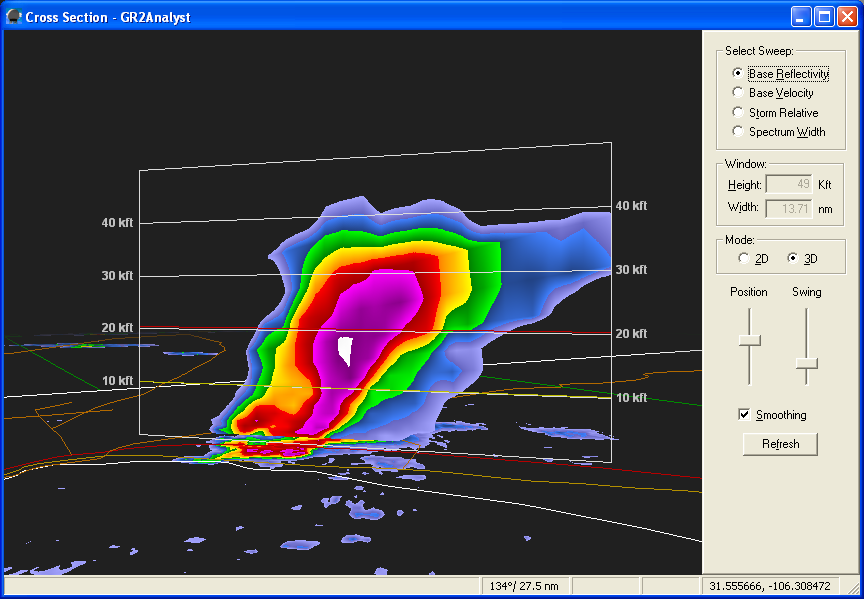Viewport: 864px width, 599px height.
Task: Toggle the Smoothing checkbox
Action: point(744,415)
